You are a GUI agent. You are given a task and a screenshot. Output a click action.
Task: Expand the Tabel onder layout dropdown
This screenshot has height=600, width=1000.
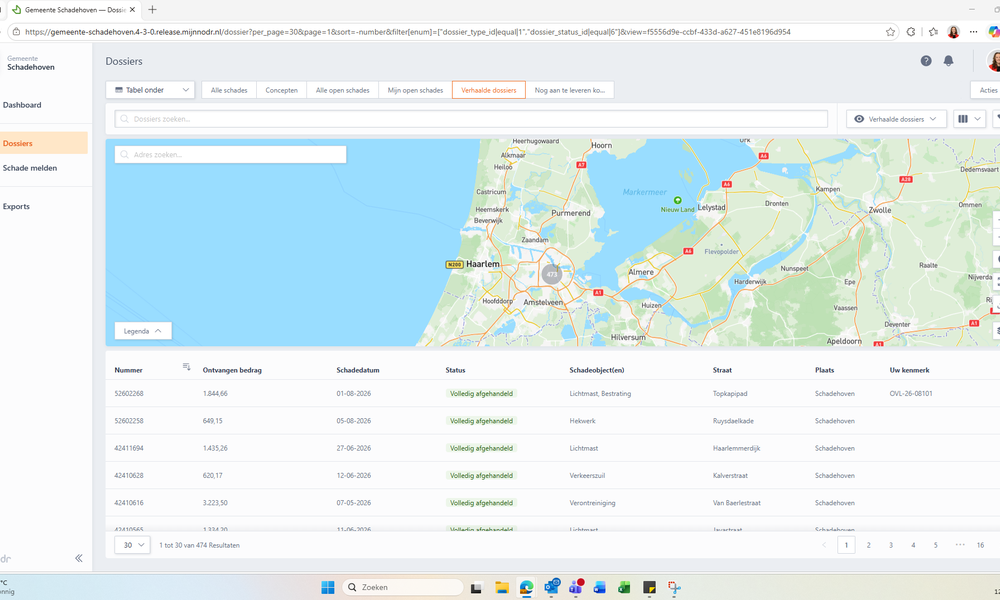click(151, 90)
